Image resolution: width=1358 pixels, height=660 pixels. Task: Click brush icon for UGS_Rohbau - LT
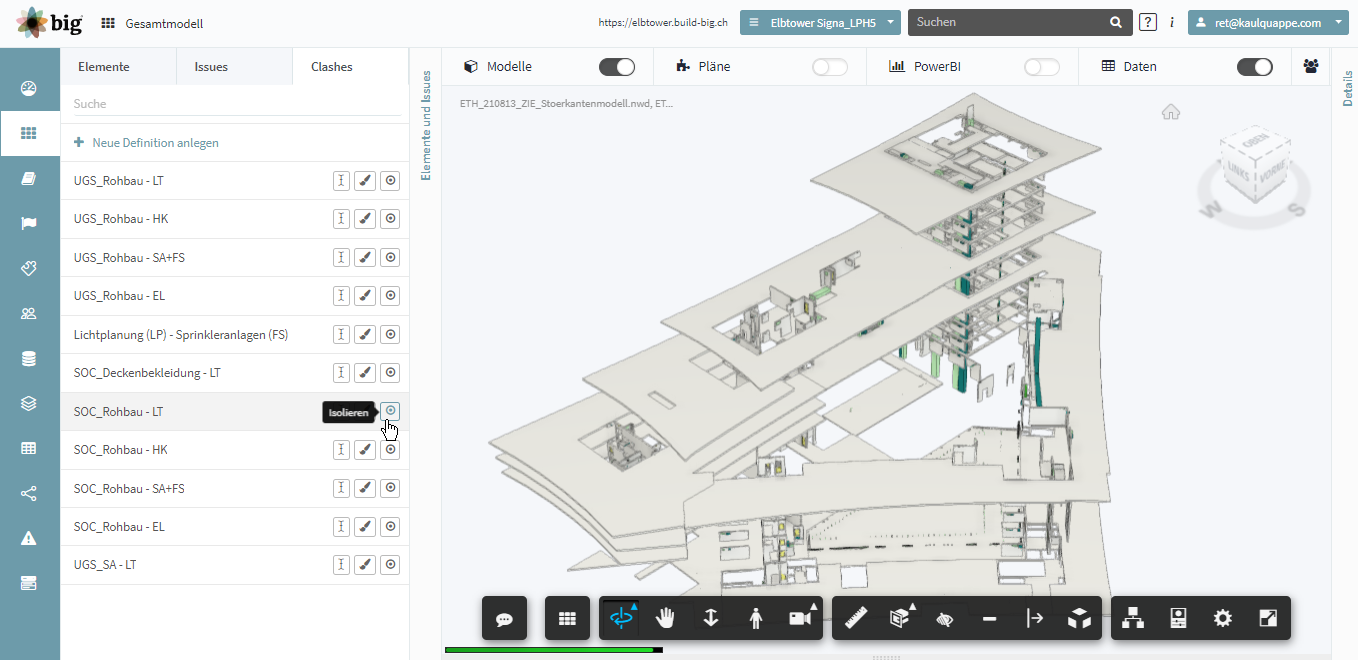pyautogui.click(x=366, y=180)
